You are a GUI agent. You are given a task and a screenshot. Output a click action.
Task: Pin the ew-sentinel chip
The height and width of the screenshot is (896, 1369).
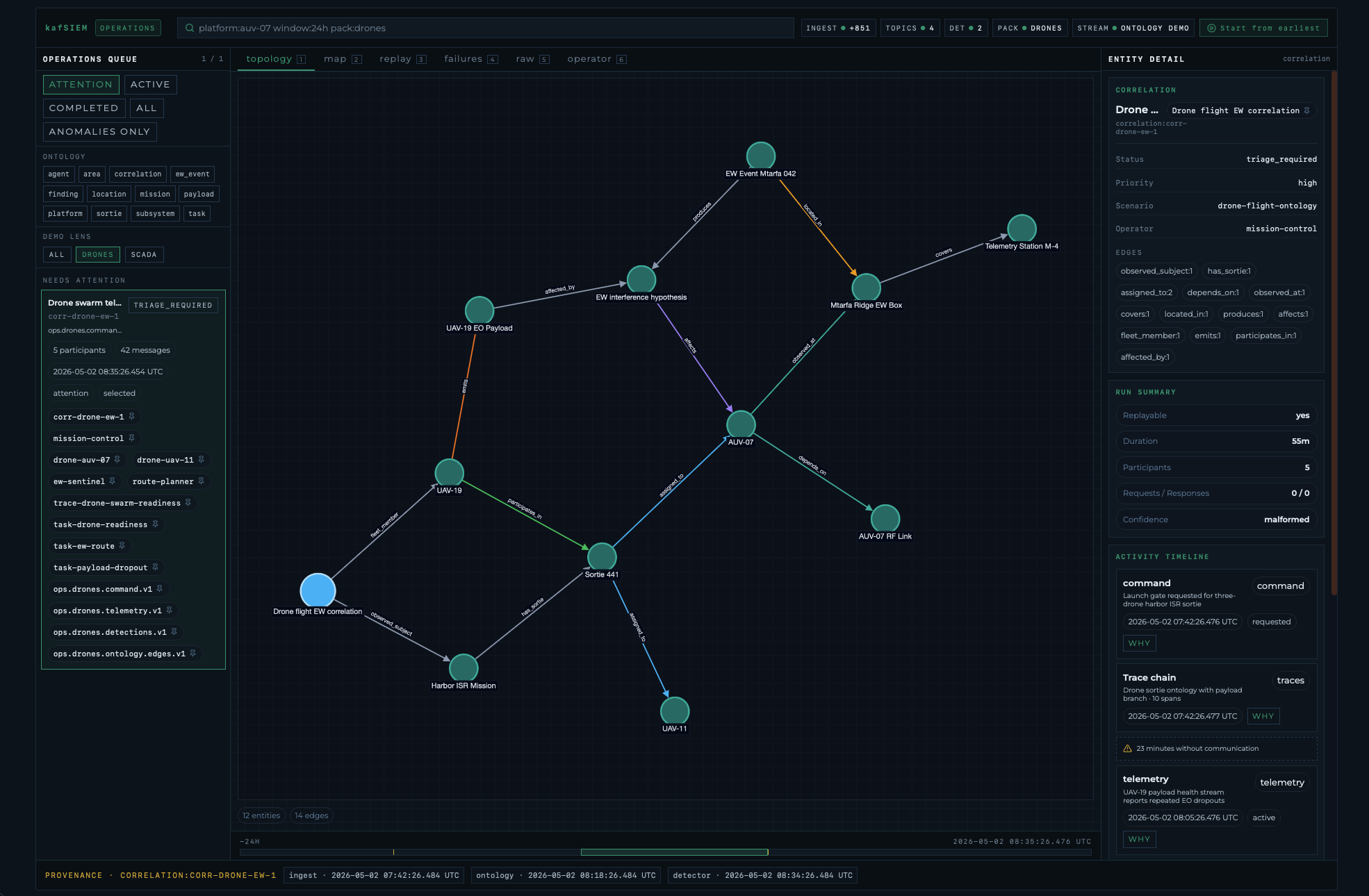click(x=113, y=481)
